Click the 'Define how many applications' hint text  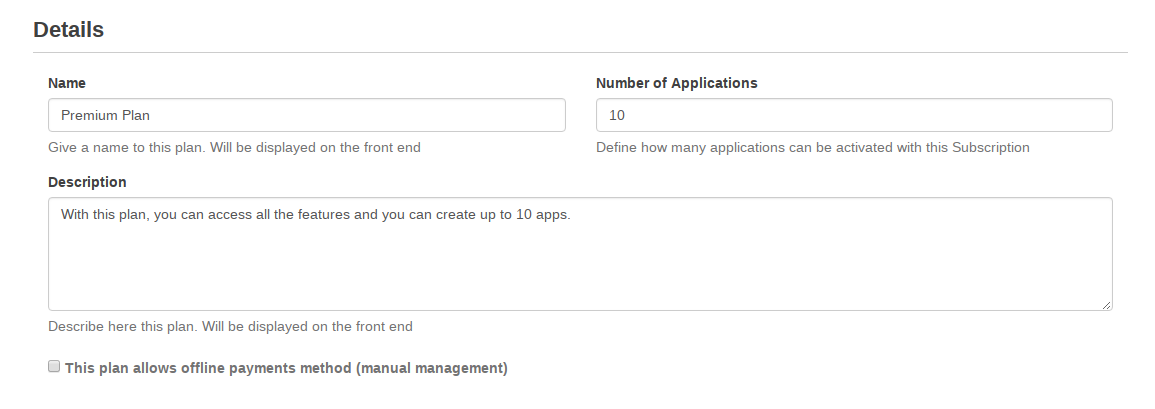pos(812,147)
